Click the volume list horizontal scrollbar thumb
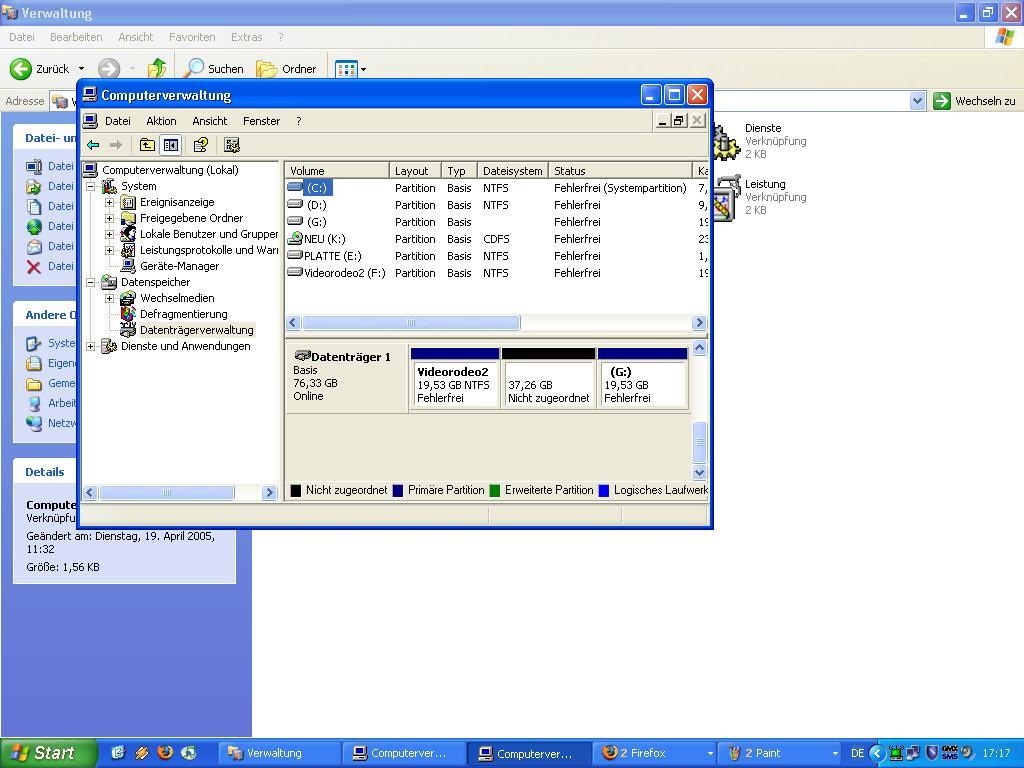 (x=411, y=323)
